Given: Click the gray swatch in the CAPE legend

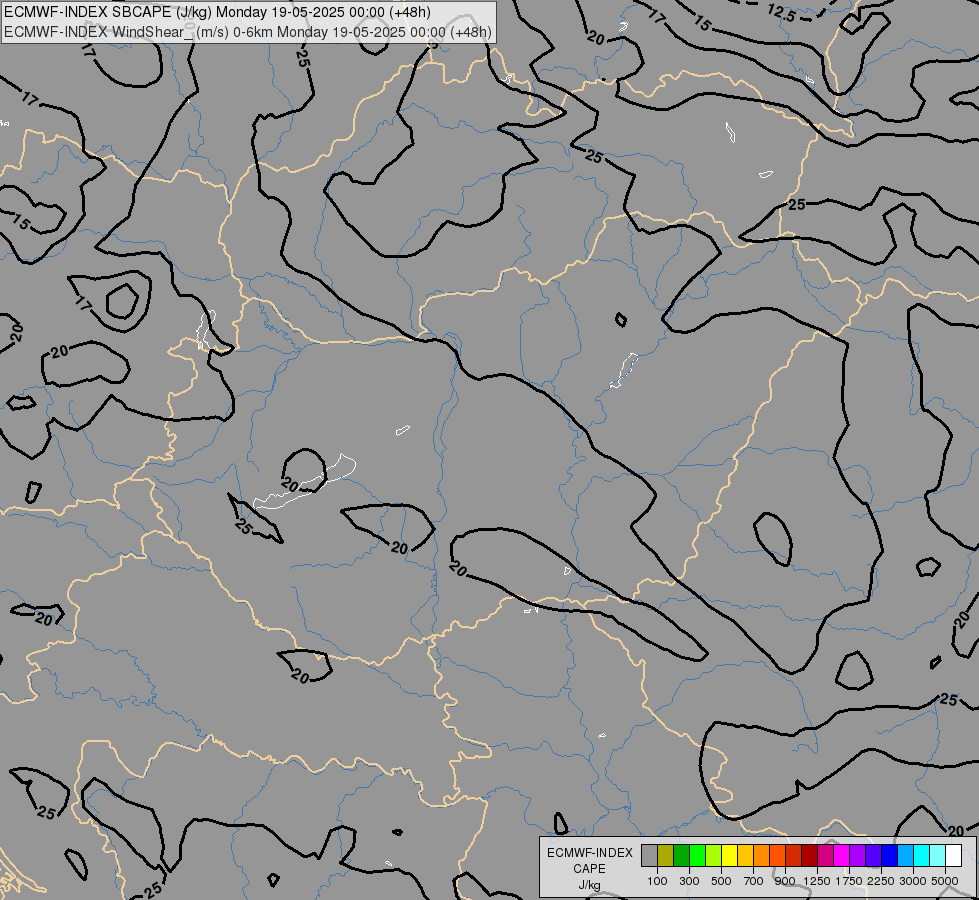Looking at the screenshot, I should 649,855.
